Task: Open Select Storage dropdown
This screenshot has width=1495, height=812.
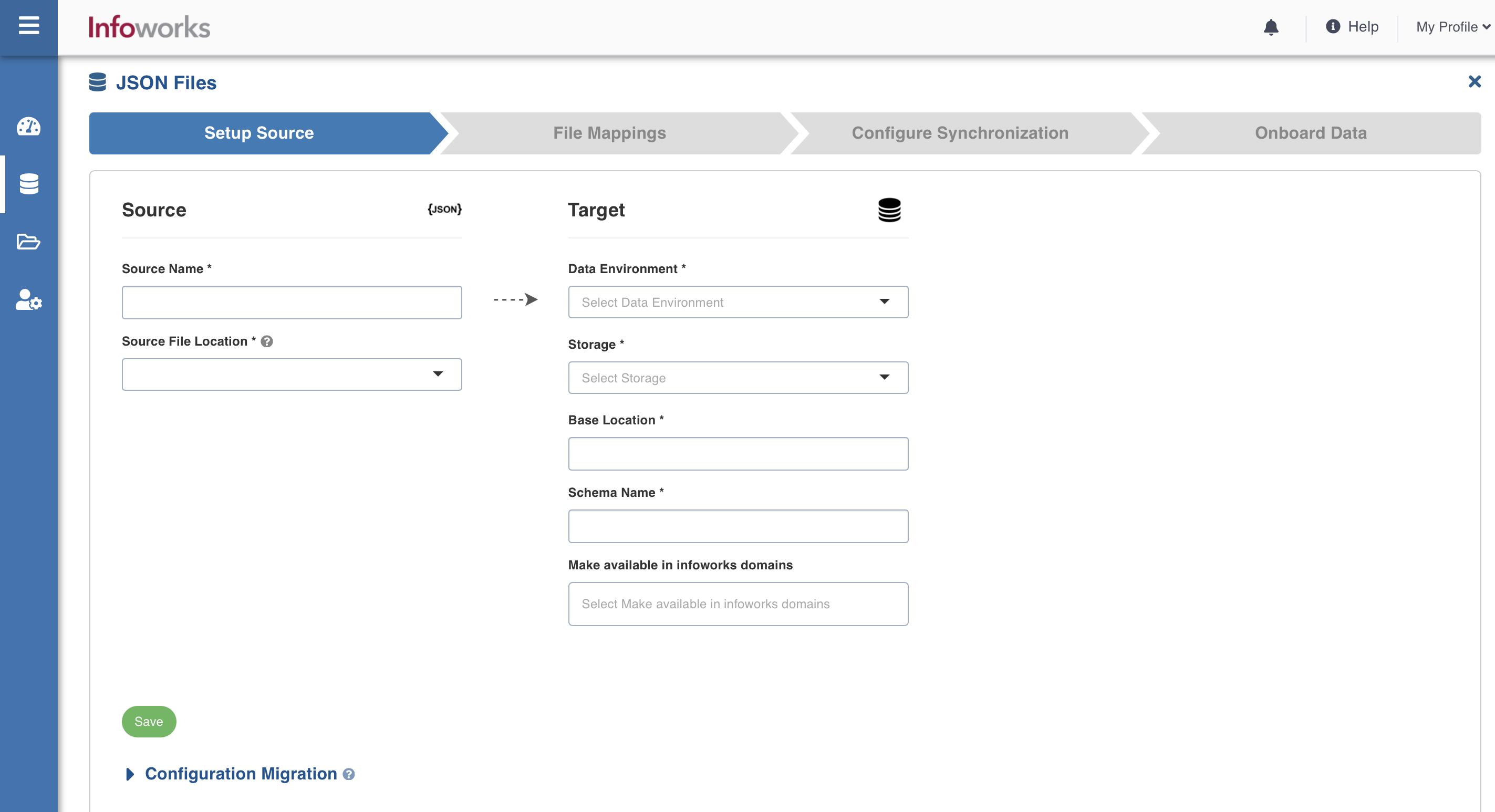Action: [738, 378]
